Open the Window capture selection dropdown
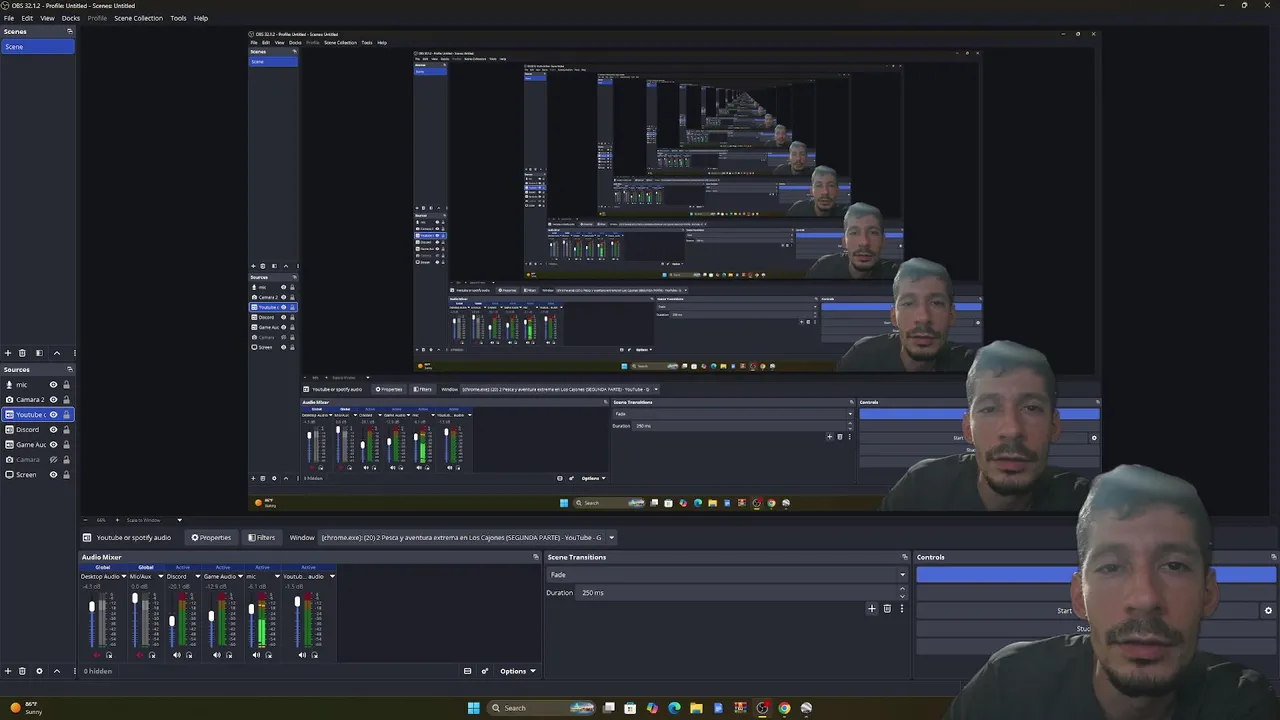The width and height of the screenshot is (1280, 720). [468, 538]
